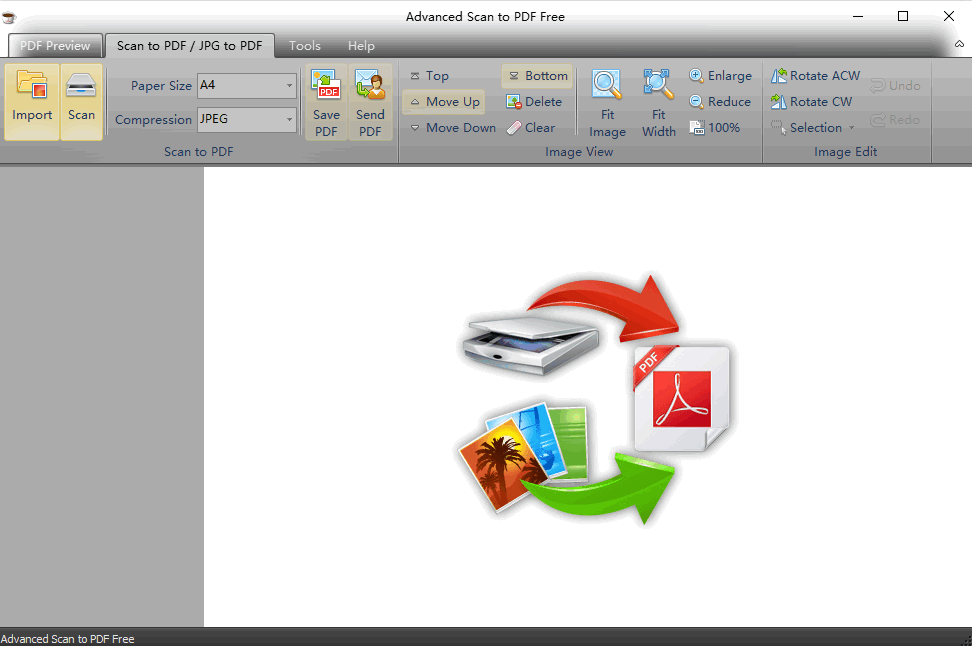Image resolution: width=972 pixels, height=646 pixels.
Task: Select the Scan to PDF / JPG to PDF tab
Action: click(190, 46)
